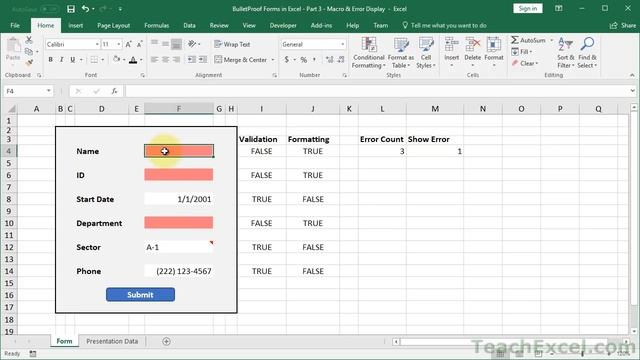Open the Calibri font name dropdown
Image resolution: width=640 pixels, height=360 pixels.
tap(97, 44)
